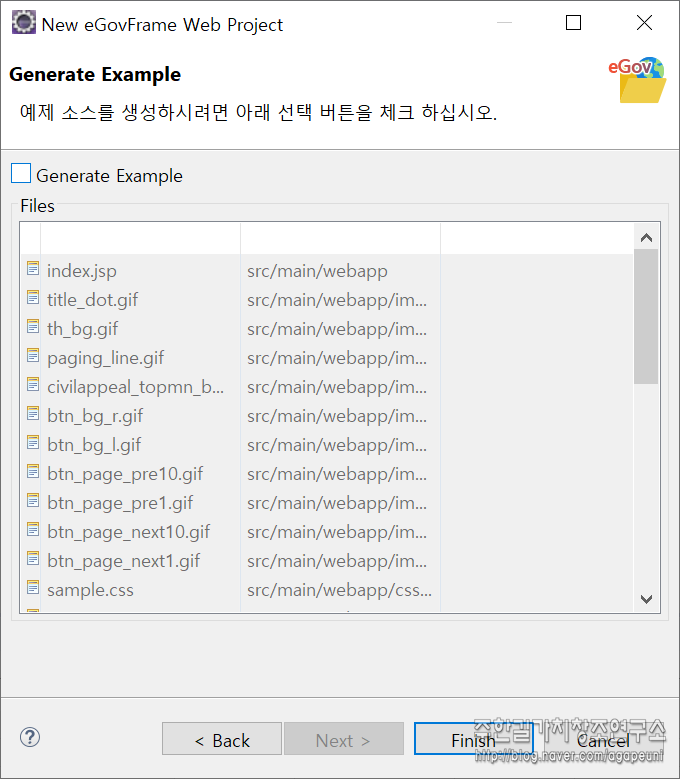The width and height of the screenshot is (680, 779).
Task: Click the file icon beside civilappeal_topmn_b...
Action: pos(33,385)
